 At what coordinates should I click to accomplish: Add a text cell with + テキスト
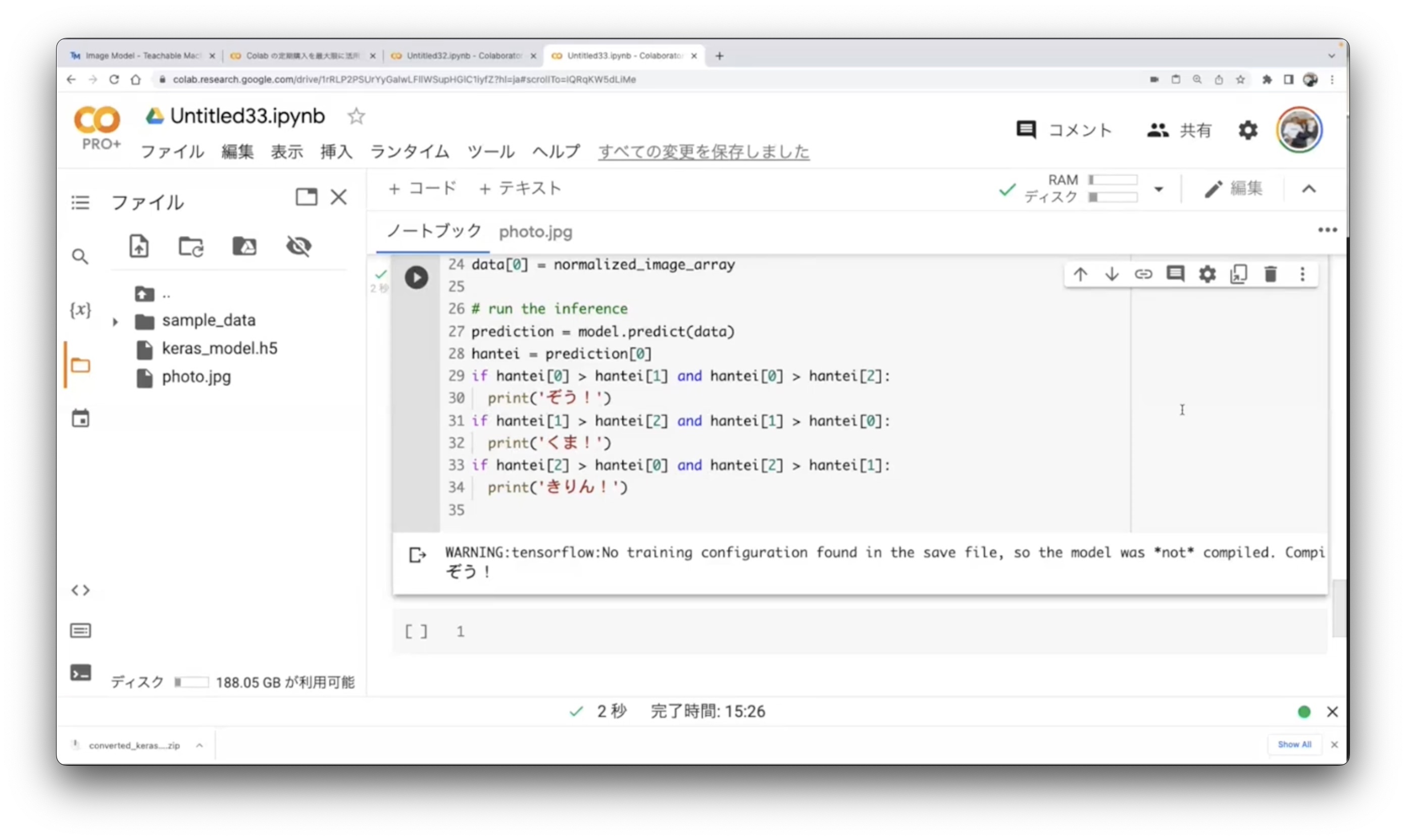[520, 188]
